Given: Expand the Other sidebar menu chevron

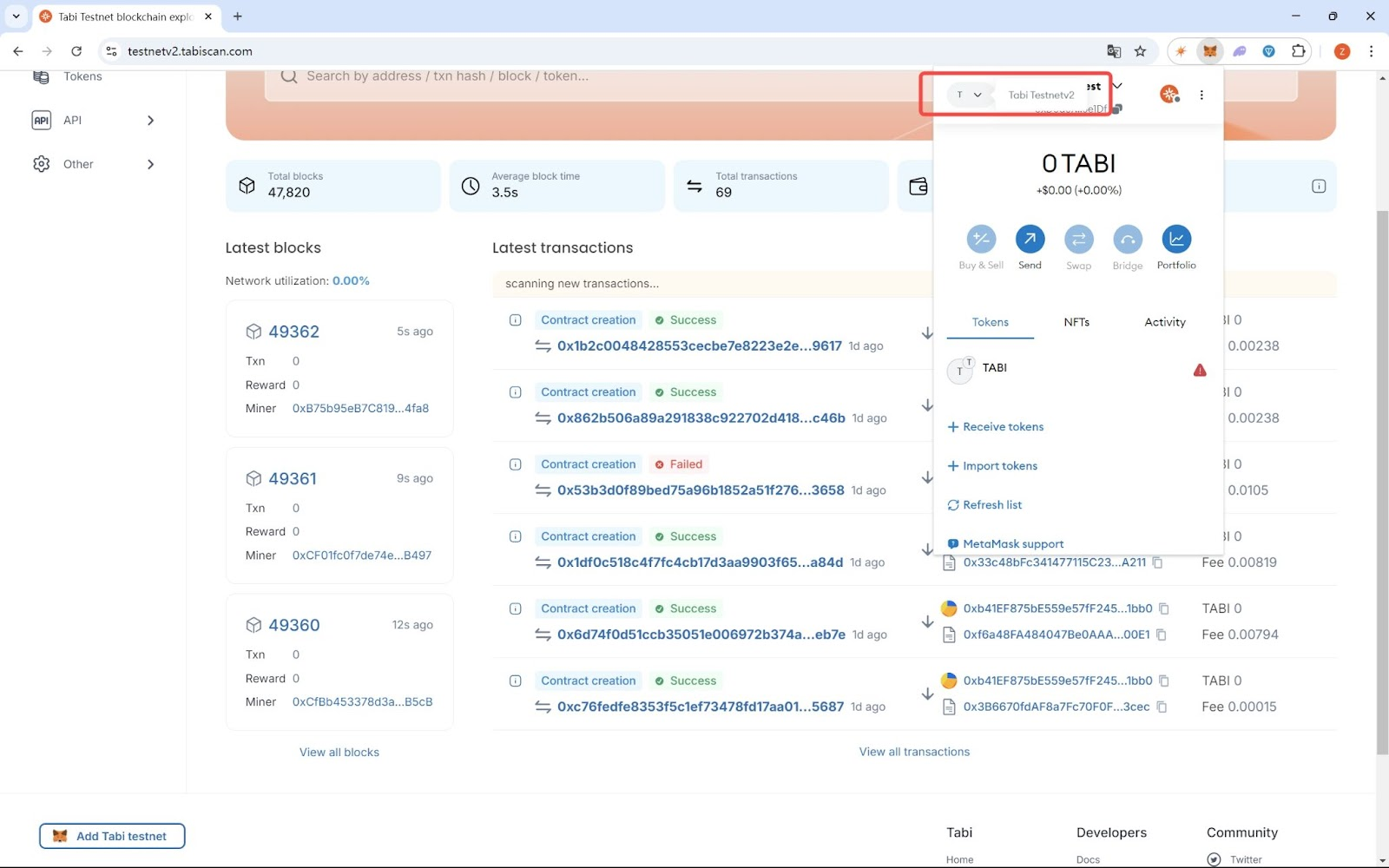Looking at the screenshot, I should coord(150,164).
